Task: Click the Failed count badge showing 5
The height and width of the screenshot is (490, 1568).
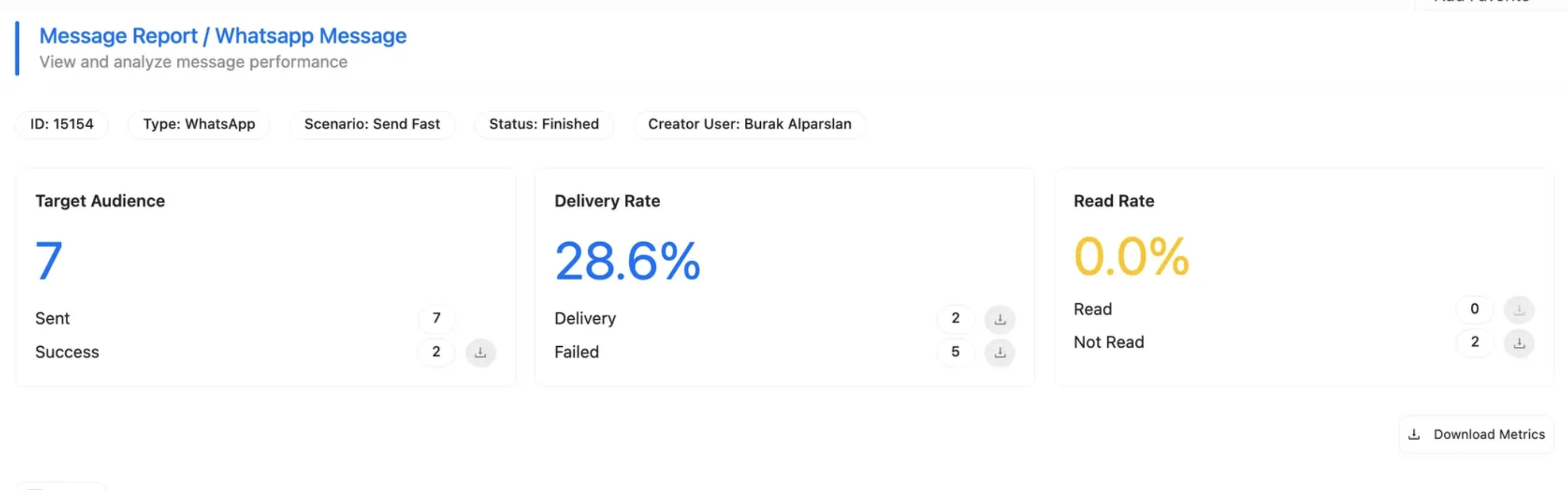Action: (x=955, y=352)
